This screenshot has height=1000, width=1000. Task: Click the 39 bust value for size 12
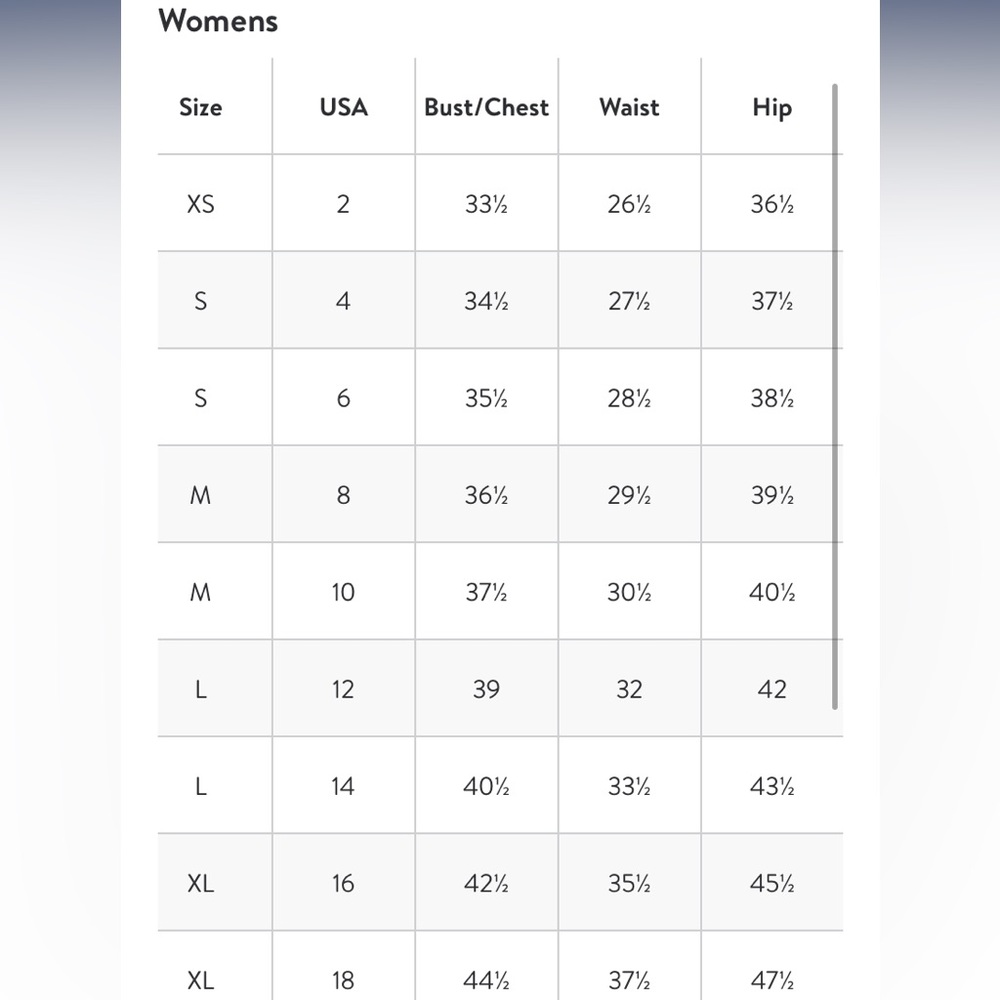point(486,689)
